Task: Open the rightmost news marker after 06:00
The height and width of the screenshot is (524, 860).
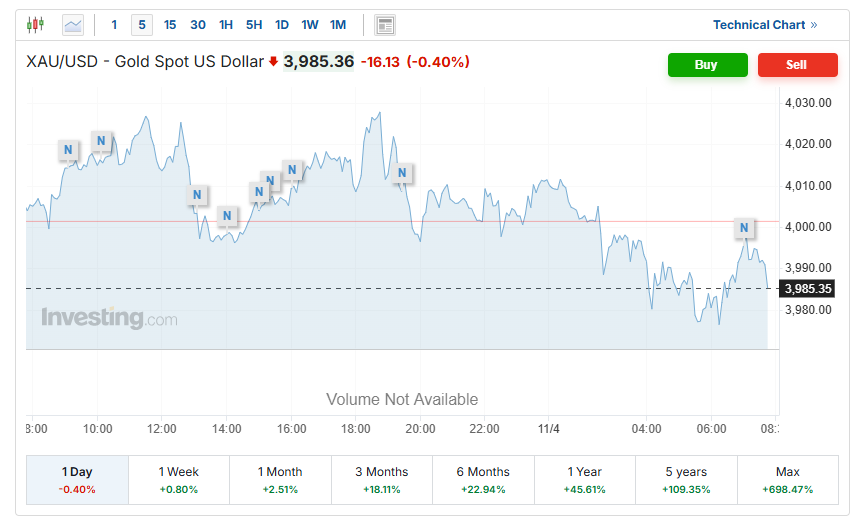Action: coord(744,229)
